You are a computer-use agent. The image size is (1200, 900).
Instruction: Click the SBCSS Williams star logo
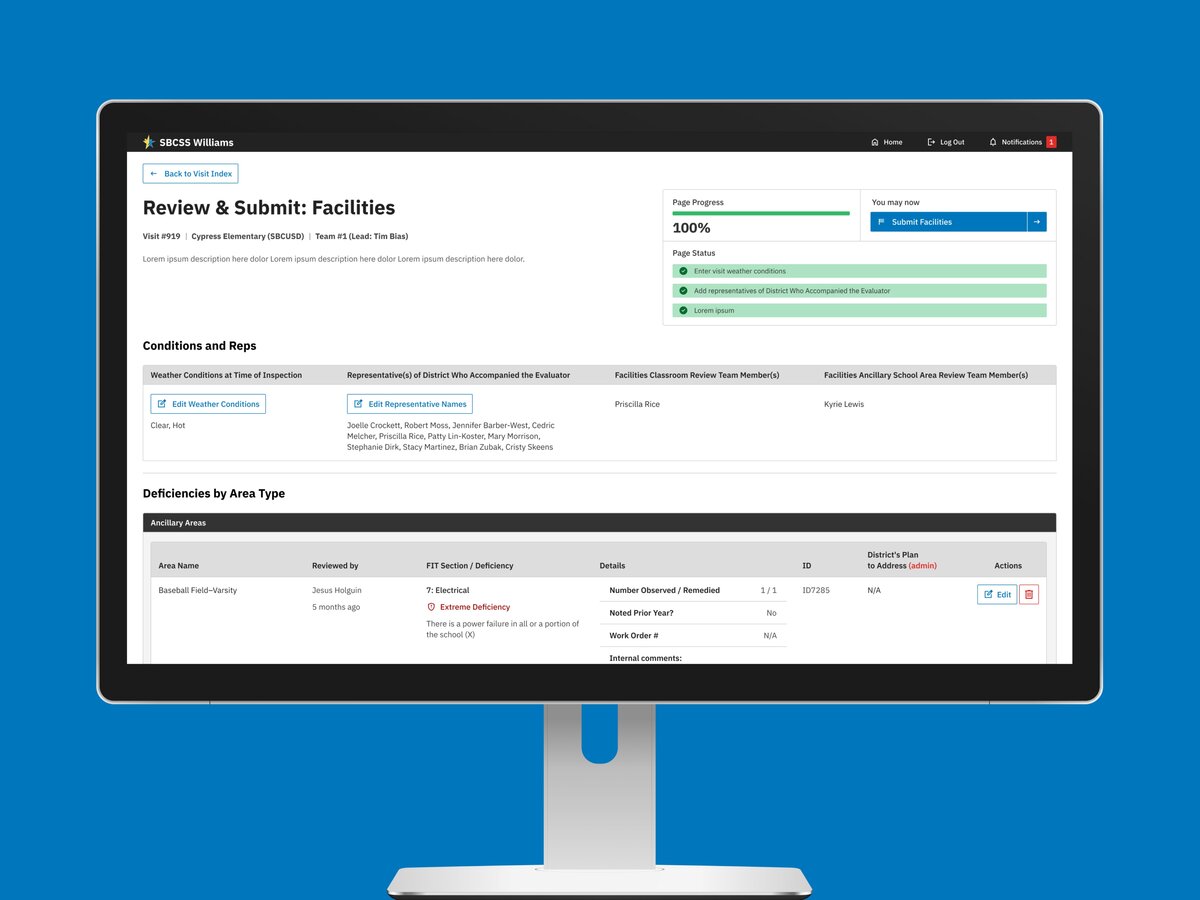click(x=149, y=141)
